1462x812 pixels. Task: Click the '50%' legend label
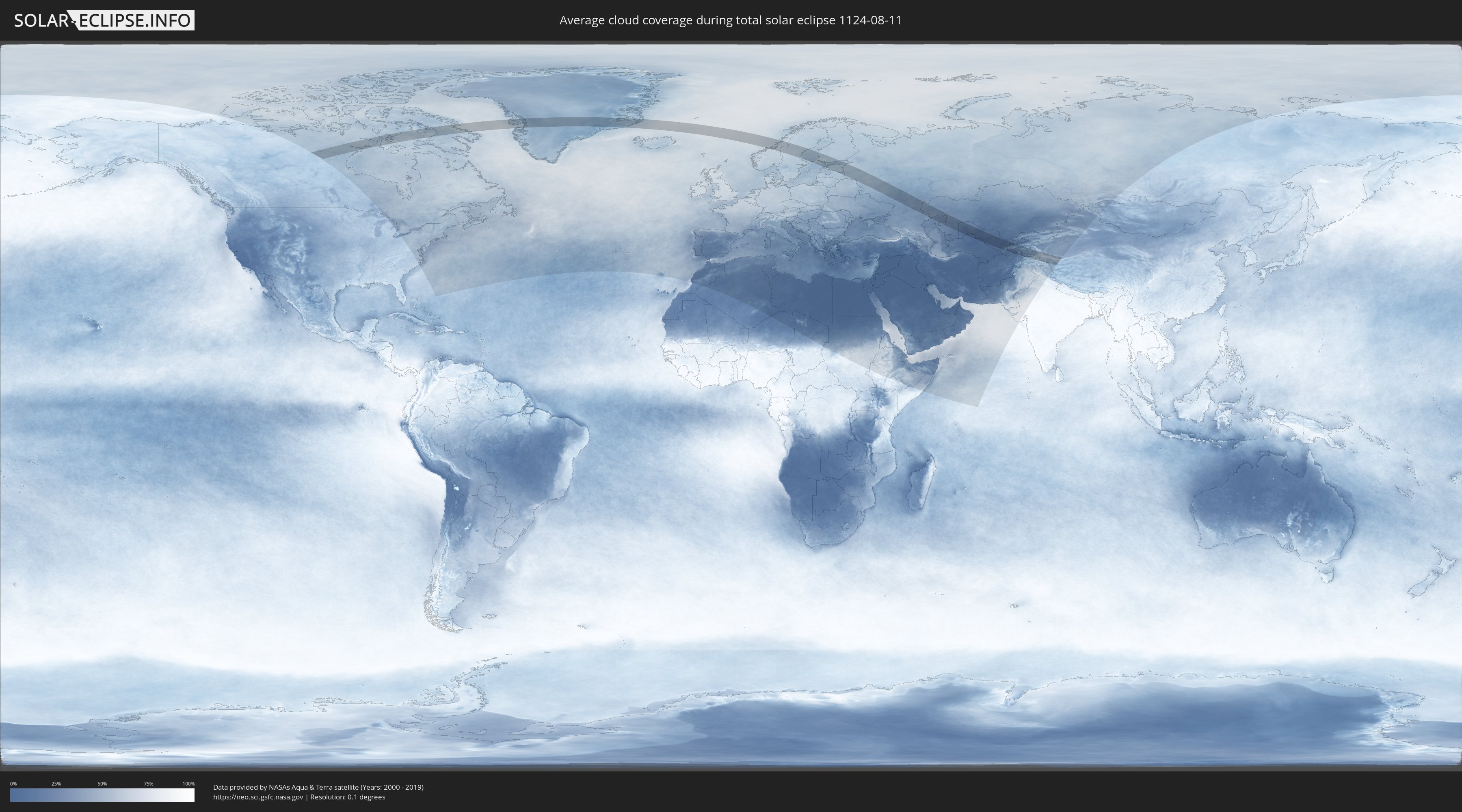[102, 784]
